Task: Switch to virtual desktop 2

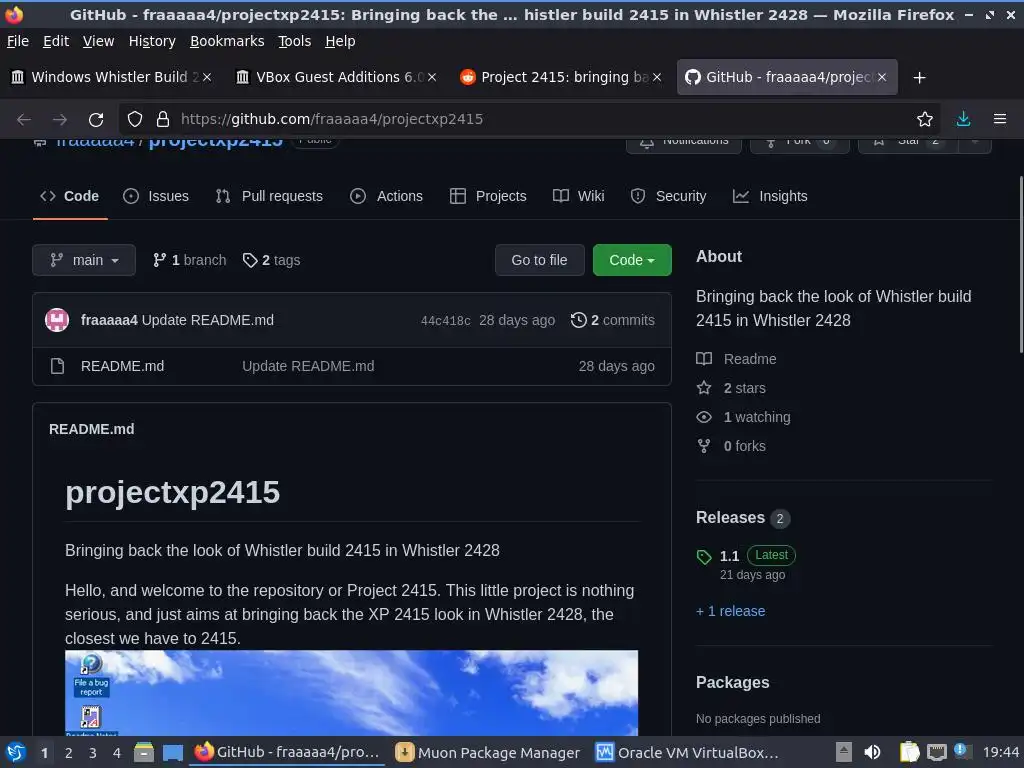Action: [x=69, y=752]
